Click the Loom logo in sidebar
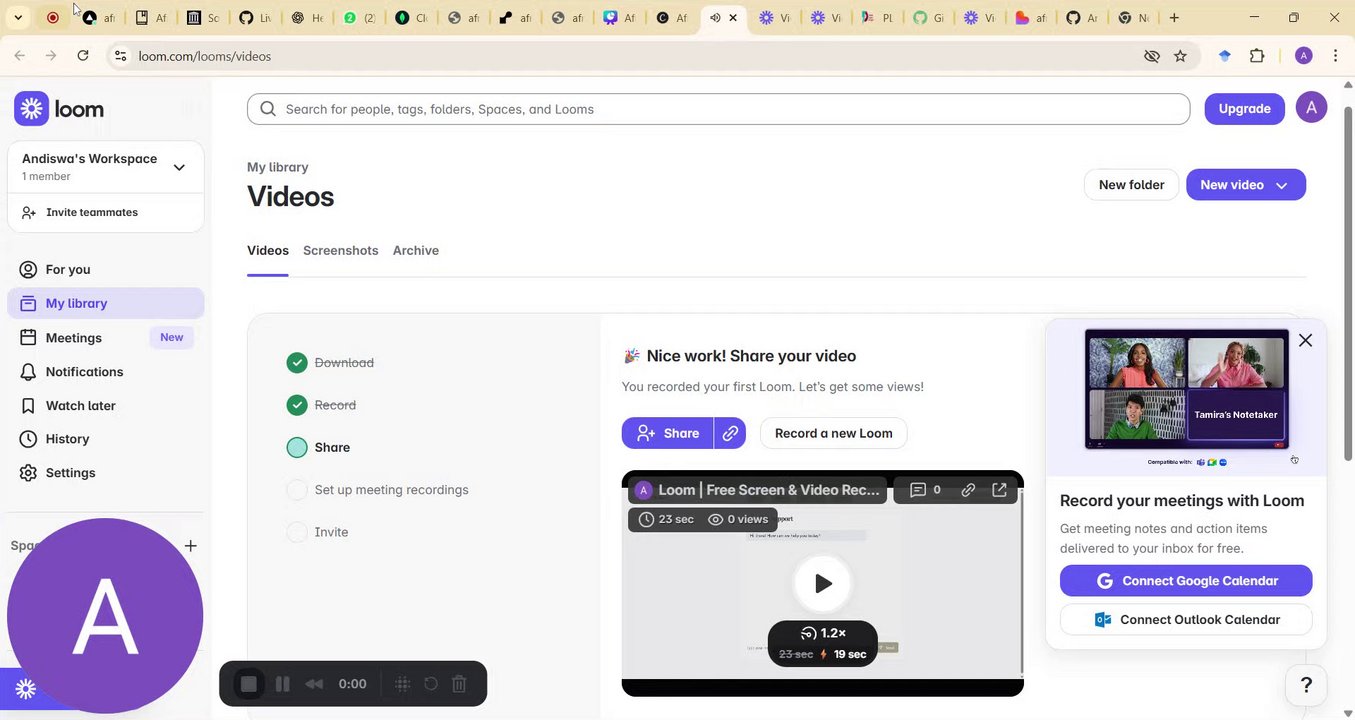Viewport: 1355px width, 720px height. [59, 108]
